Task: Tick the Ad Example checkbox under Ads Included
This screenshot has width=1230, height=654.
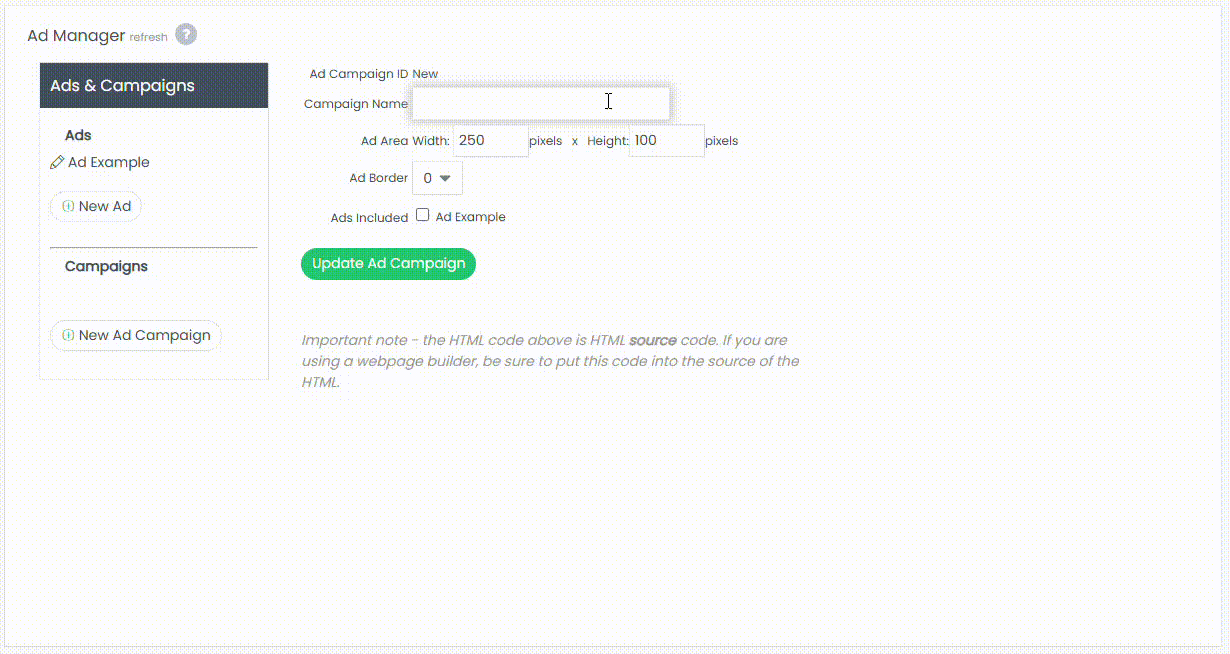Action: click(x=423, y=215)
